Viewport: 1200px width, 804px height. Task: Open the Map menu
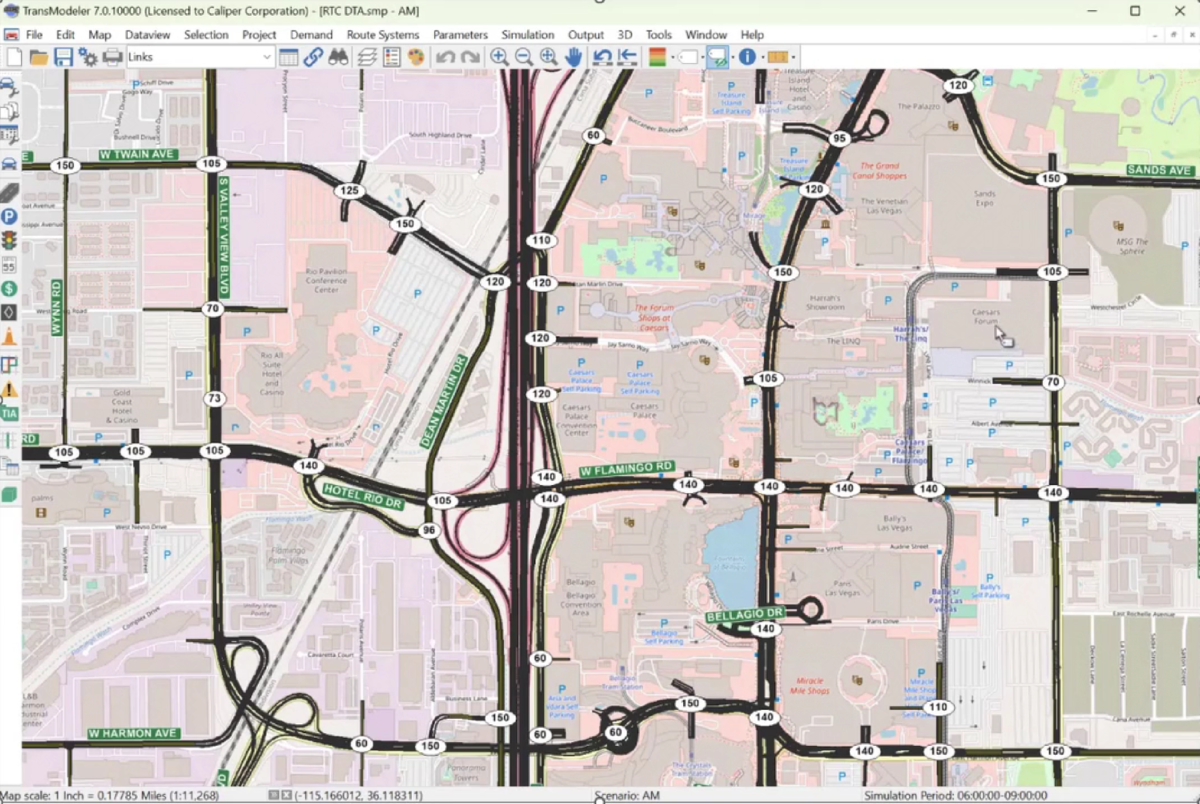[100, 35]
